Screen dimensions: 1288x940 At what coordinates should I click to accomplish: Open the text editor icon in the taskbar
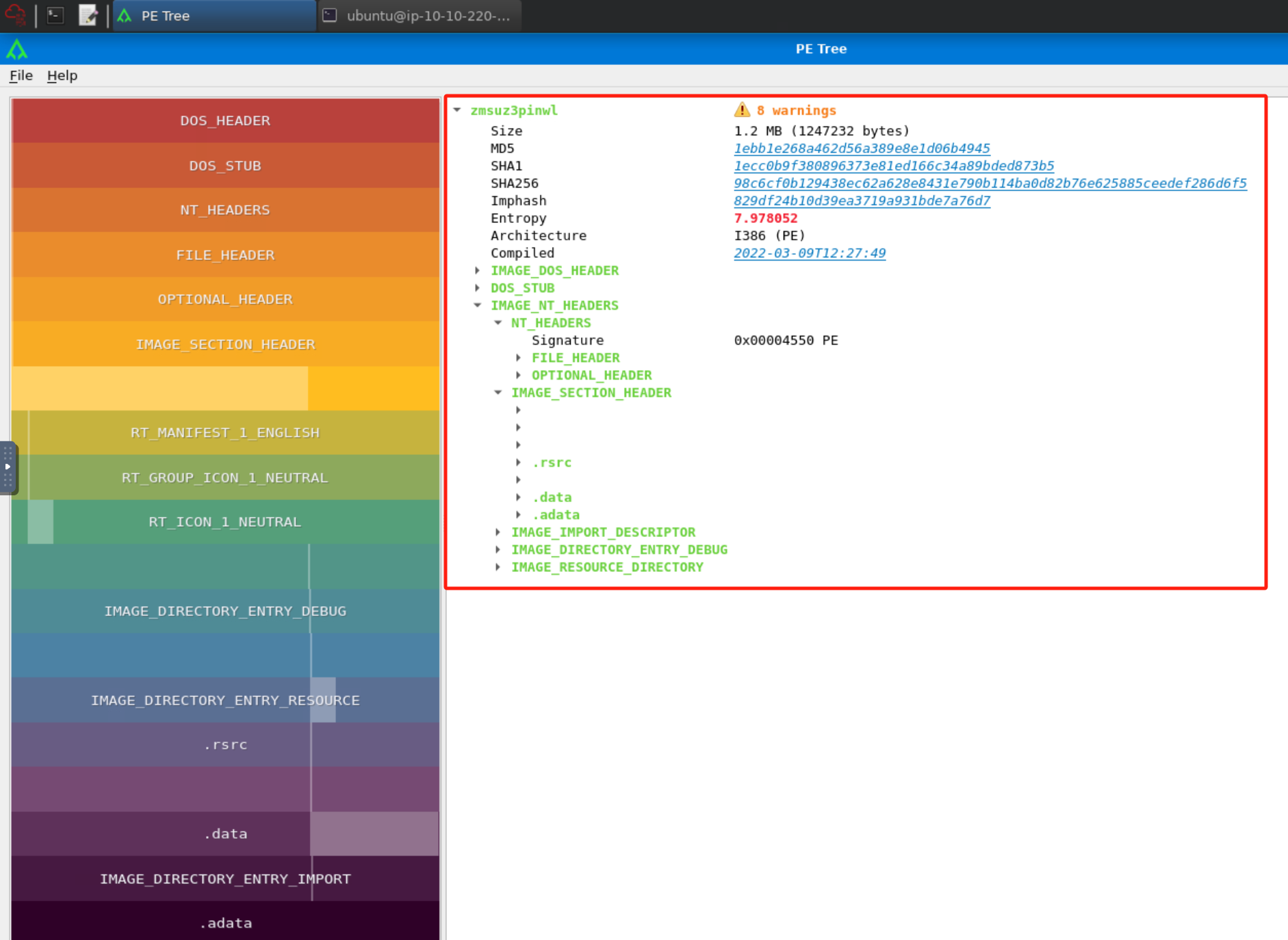(x=88, y=15)
